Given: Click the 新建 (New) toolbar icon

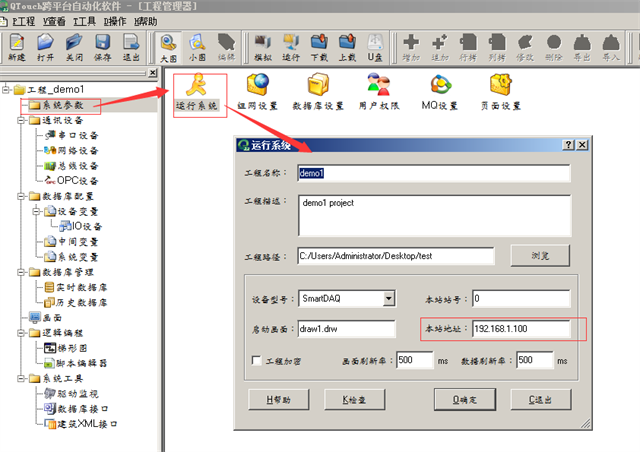Looking at the screenshot, I should [16, 46].
